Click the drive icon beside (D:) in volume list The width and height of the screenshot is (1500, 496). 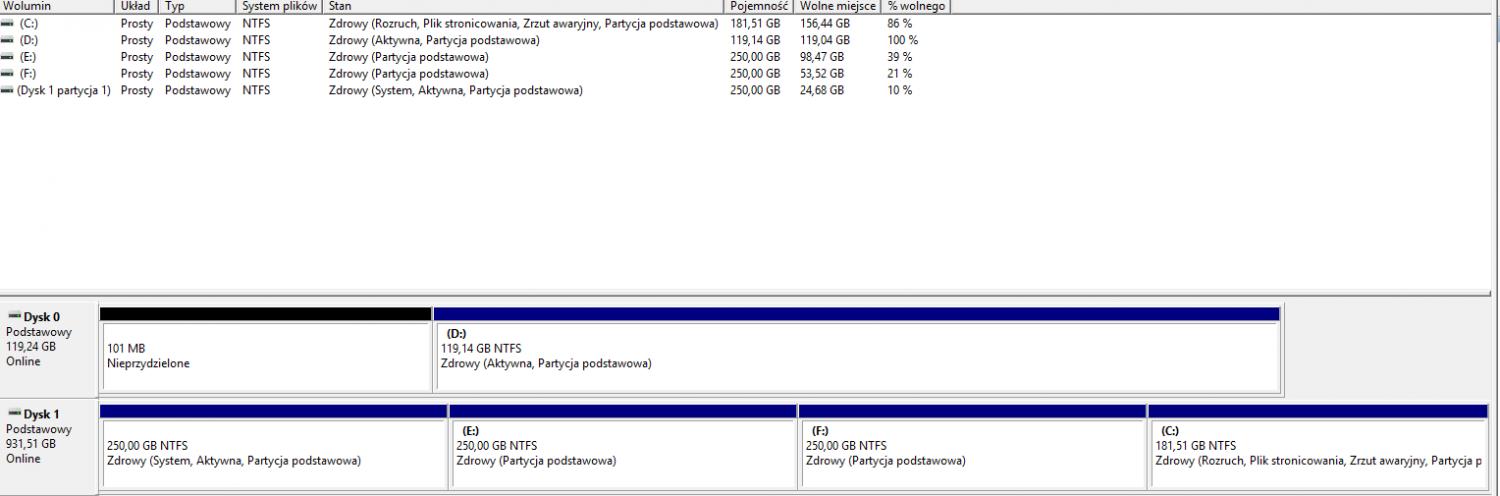(8, 40)
